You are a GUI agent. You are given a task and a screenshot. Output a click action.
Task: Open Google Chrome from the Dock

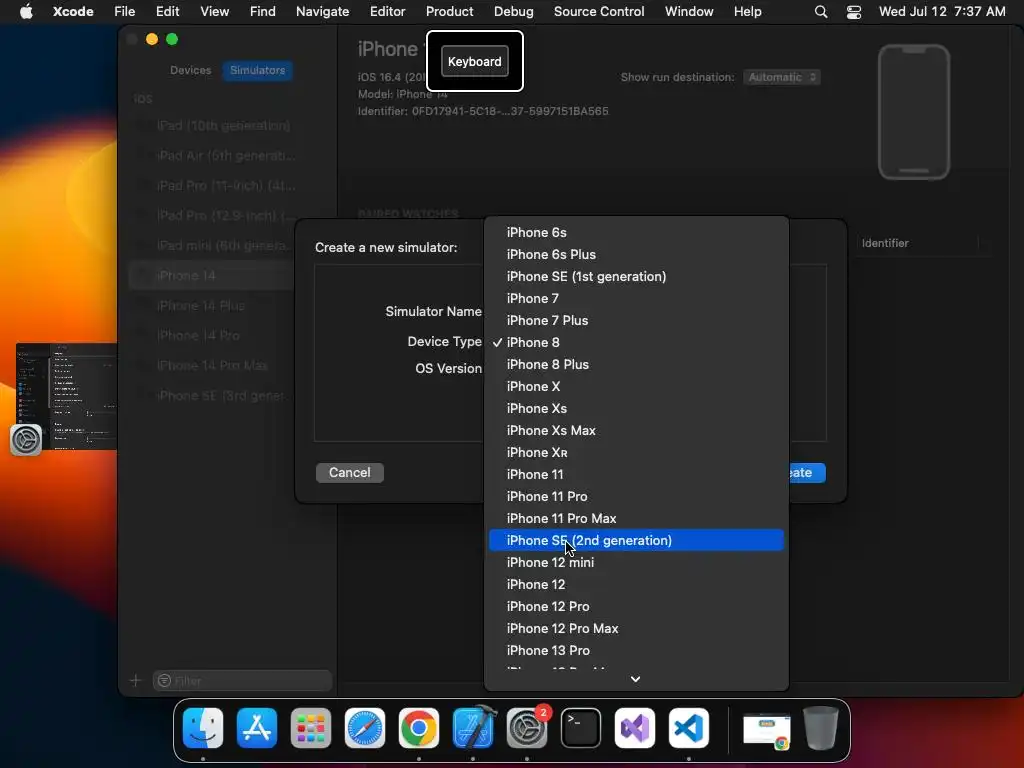419,728
